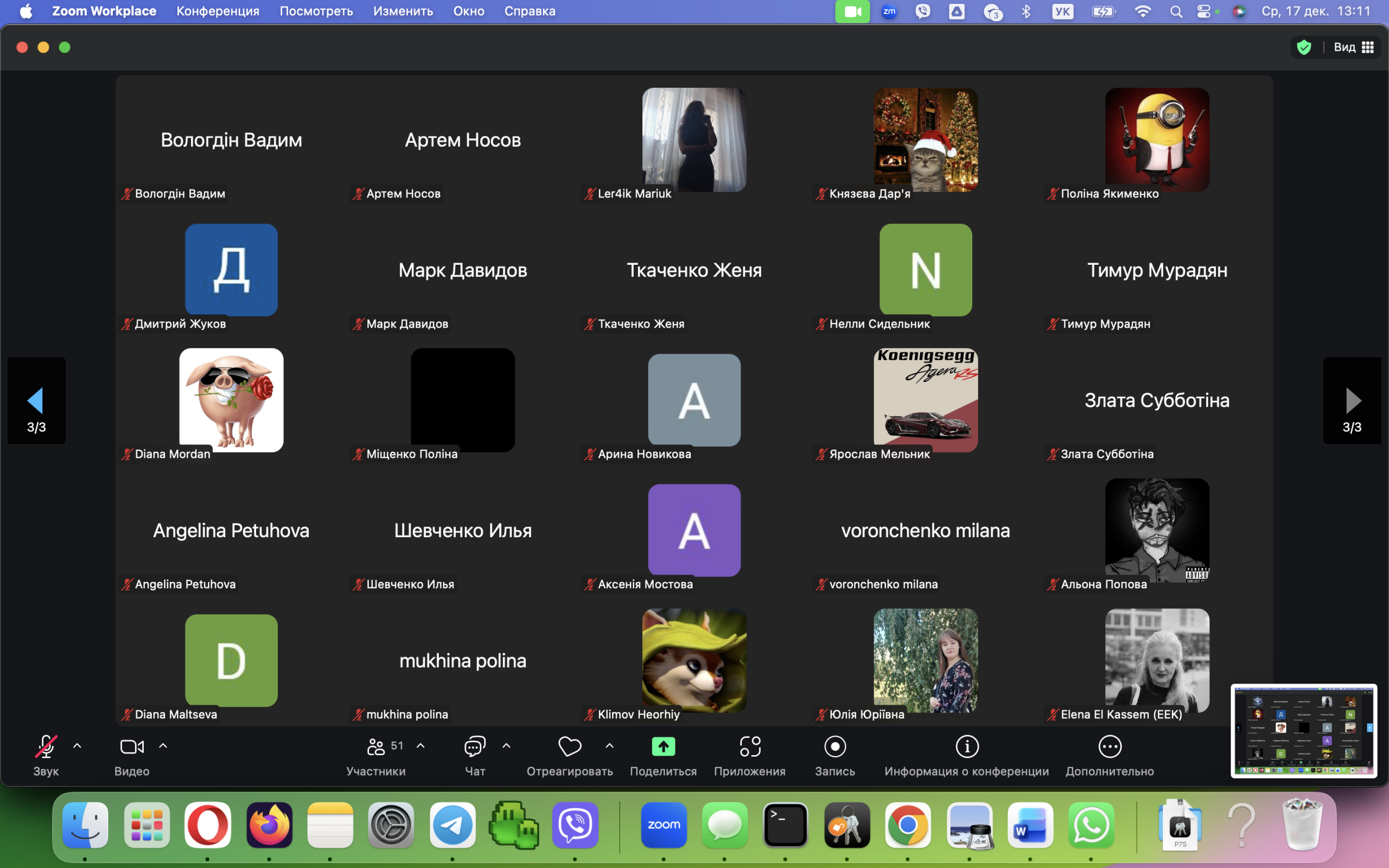Expand the chevron next to Участники count
Viewport: 1389px width, 868px height.
click(420, 746)
